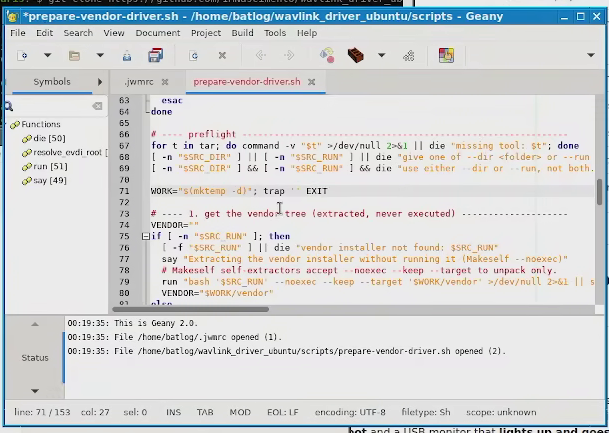Open the Tools menu
The image size is (609, 433).
pyautogui.click(x=275, y=33)
